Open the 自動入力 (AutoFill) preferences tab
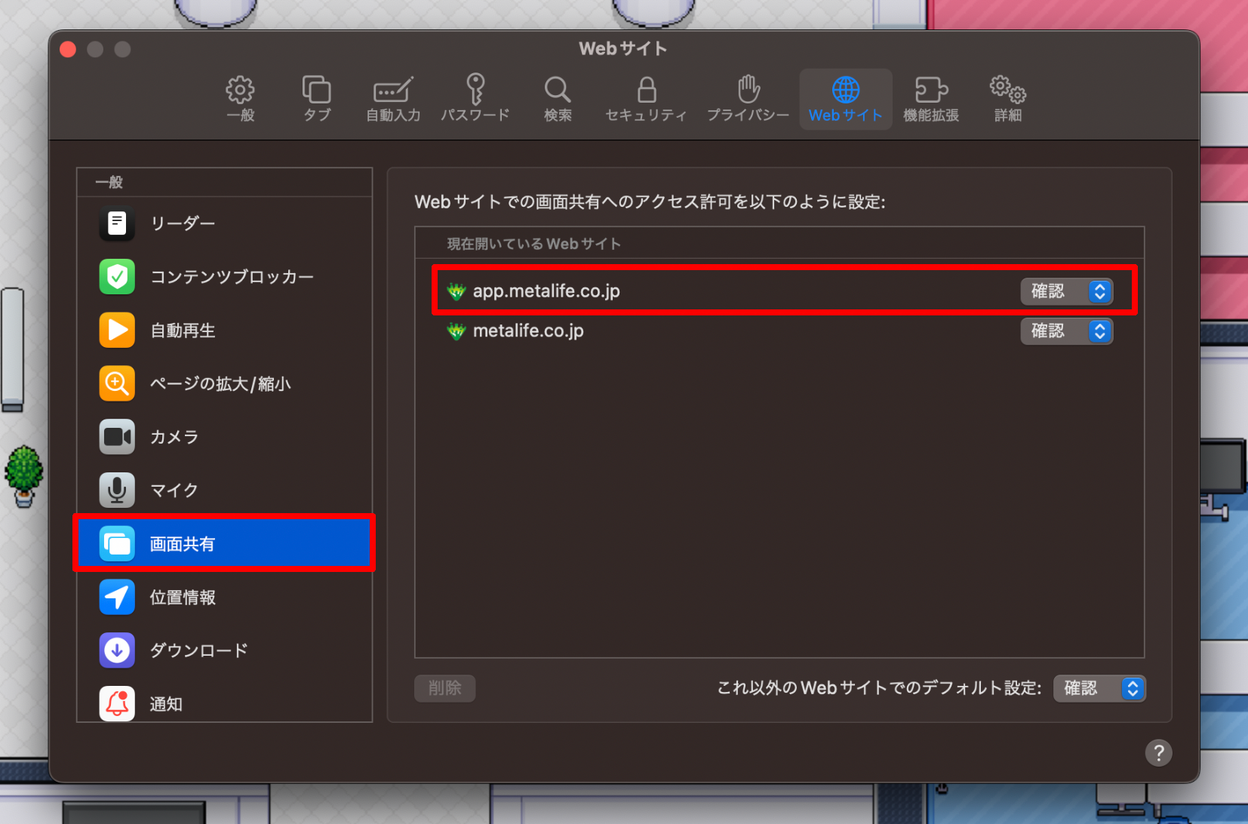The width and height of the screenshot is (1248, 824). tap(393, 99)
